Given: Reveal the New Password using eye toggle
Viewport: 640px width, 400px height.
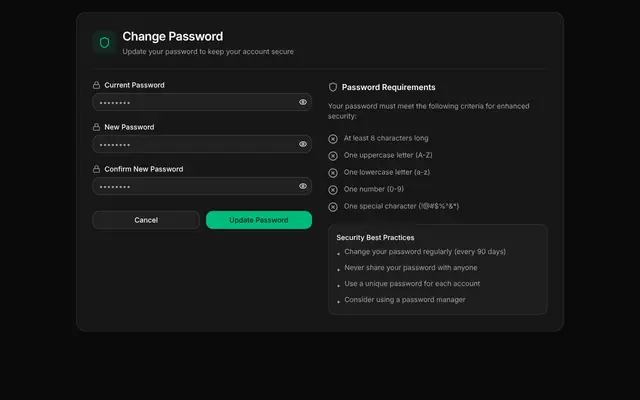Looking at the screenshot, I should coord(303,144).
